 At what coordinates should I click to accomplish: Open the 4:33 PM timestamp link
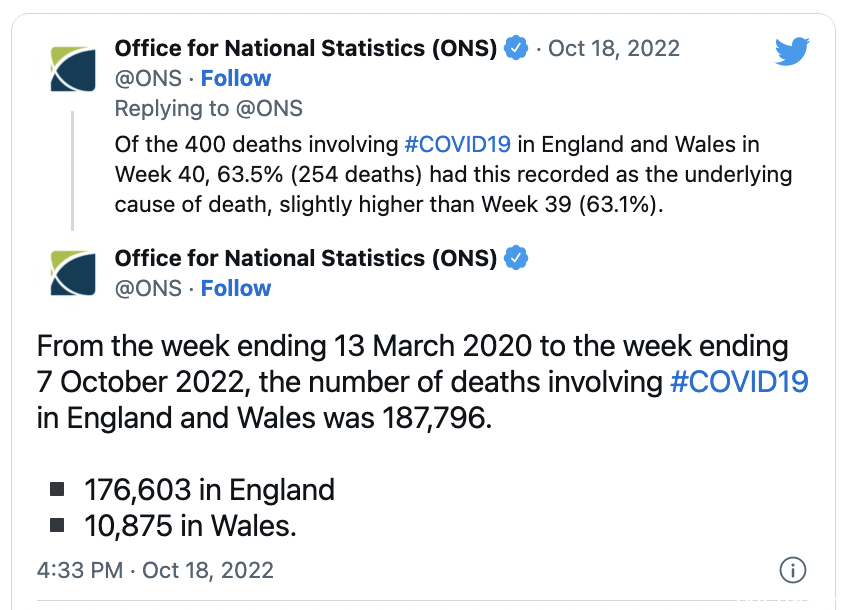[155, 570]
